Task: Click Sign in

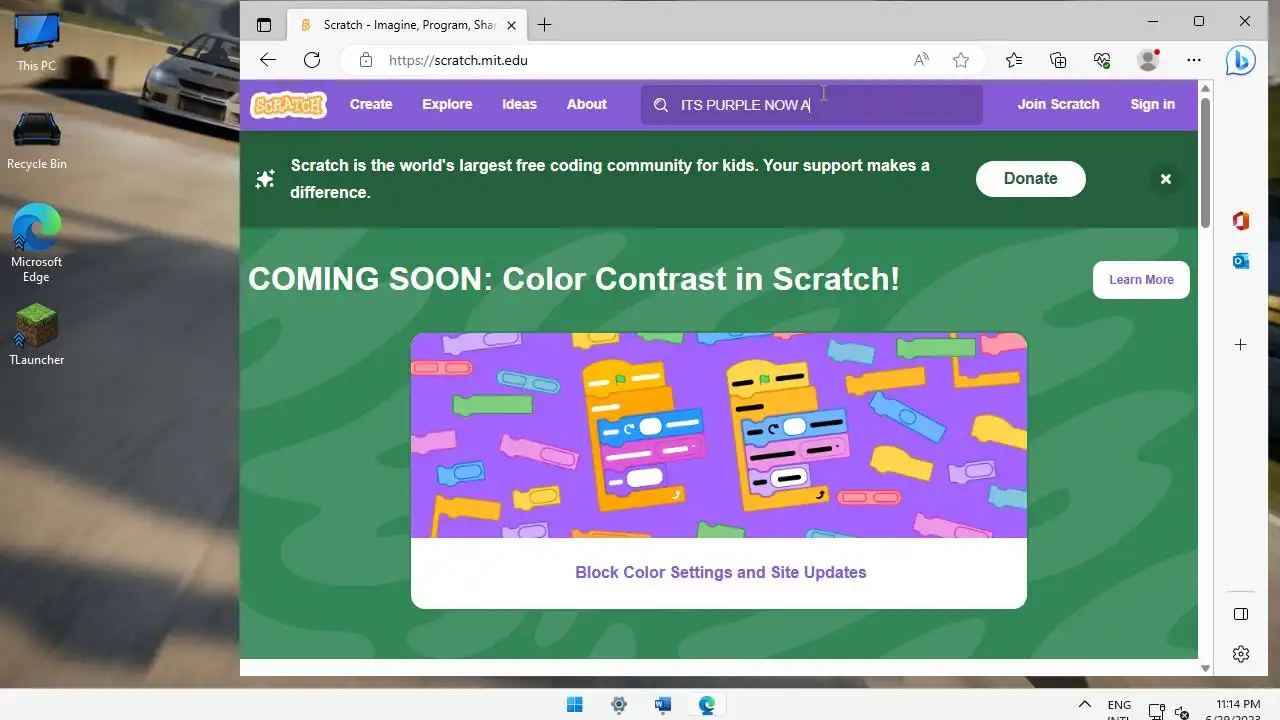Action: pyautogui.click(x=1152, y=104)
